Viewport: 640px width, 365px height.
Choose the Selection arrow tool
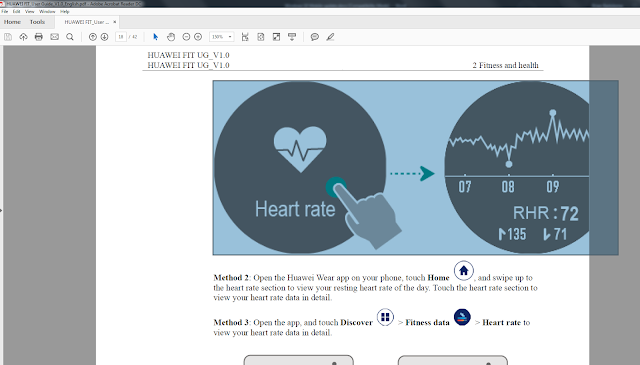point(155,37)
